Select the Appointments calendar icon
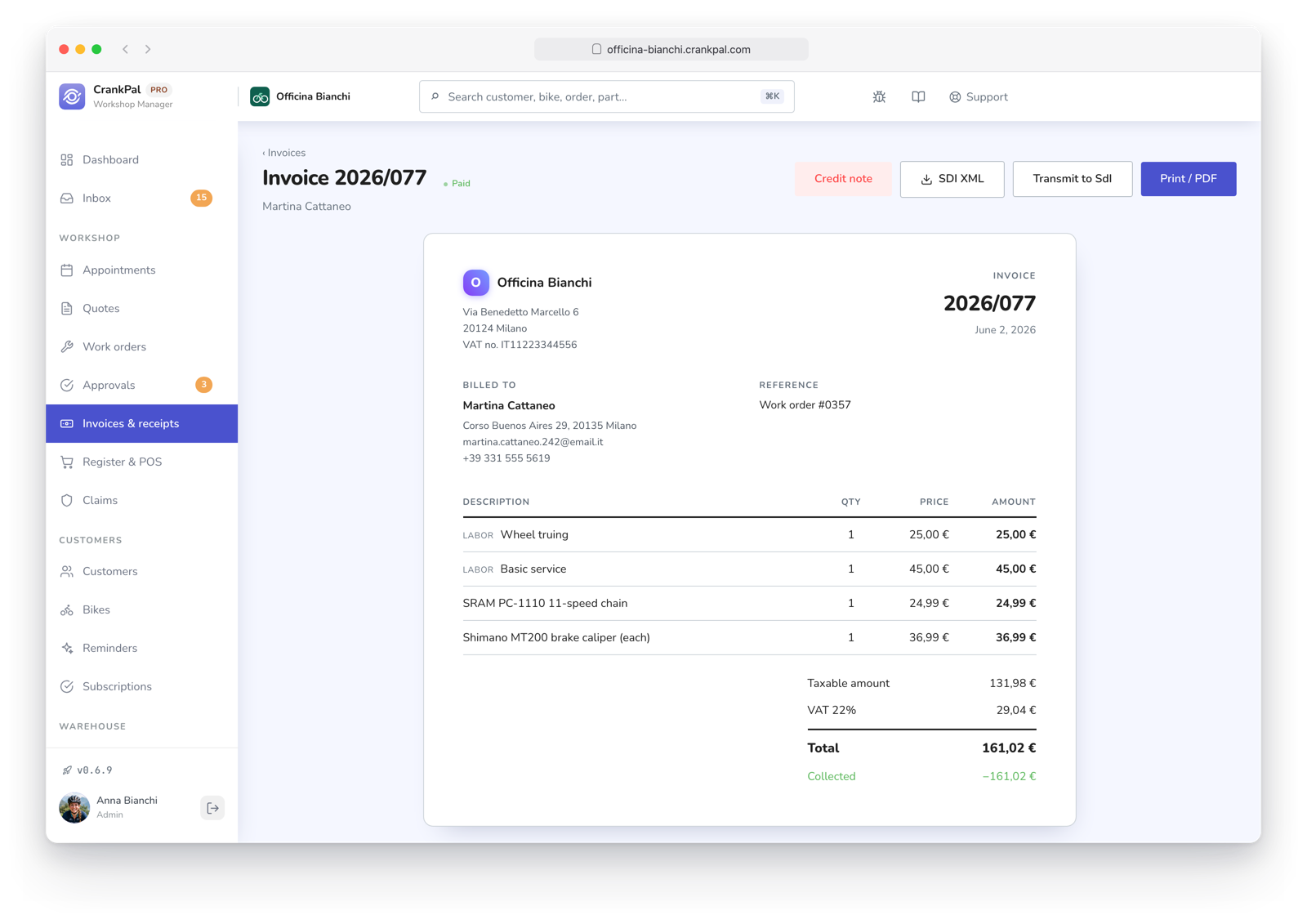The width and height of the screenshot is (1307, 924). 67,270
